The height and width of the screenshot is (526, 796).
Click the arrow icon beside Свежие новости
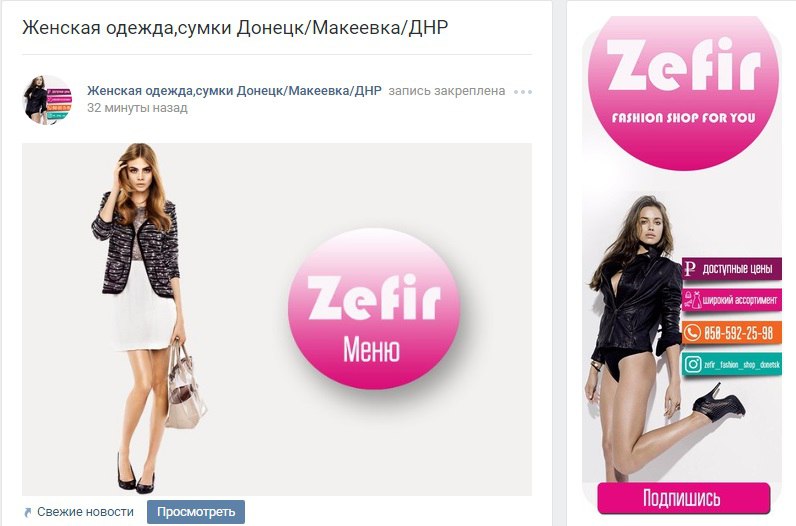pyautogui.click(x=28, y=512)
